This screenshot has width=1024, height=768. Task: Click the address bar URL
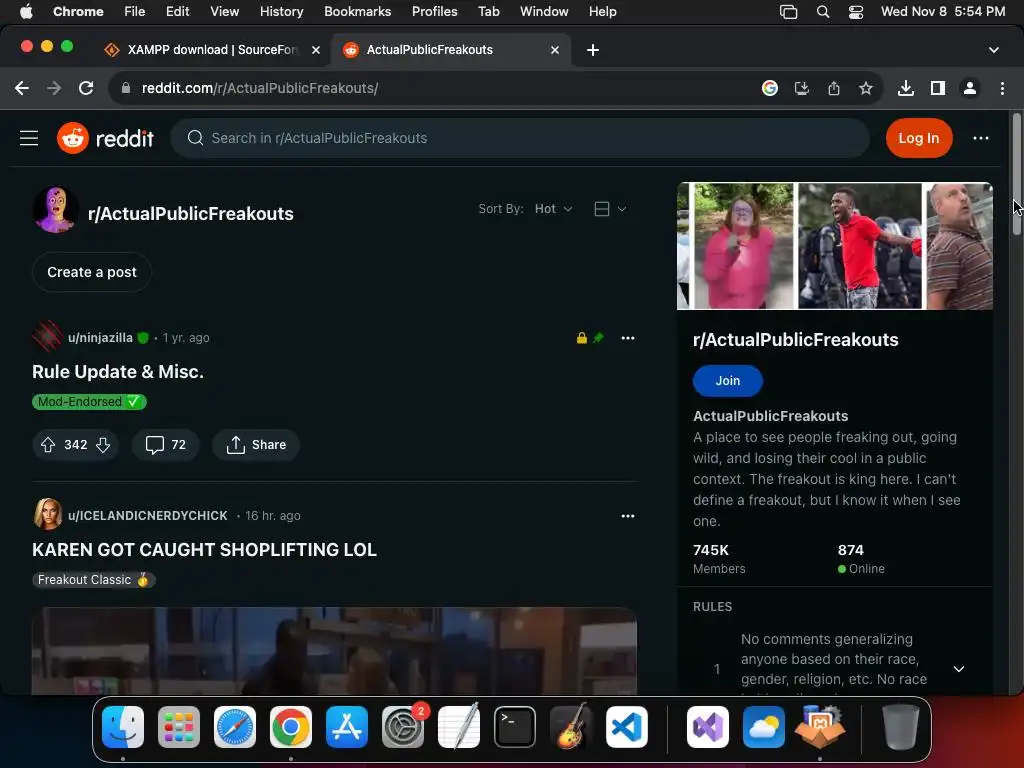click(x=260, y=88)
